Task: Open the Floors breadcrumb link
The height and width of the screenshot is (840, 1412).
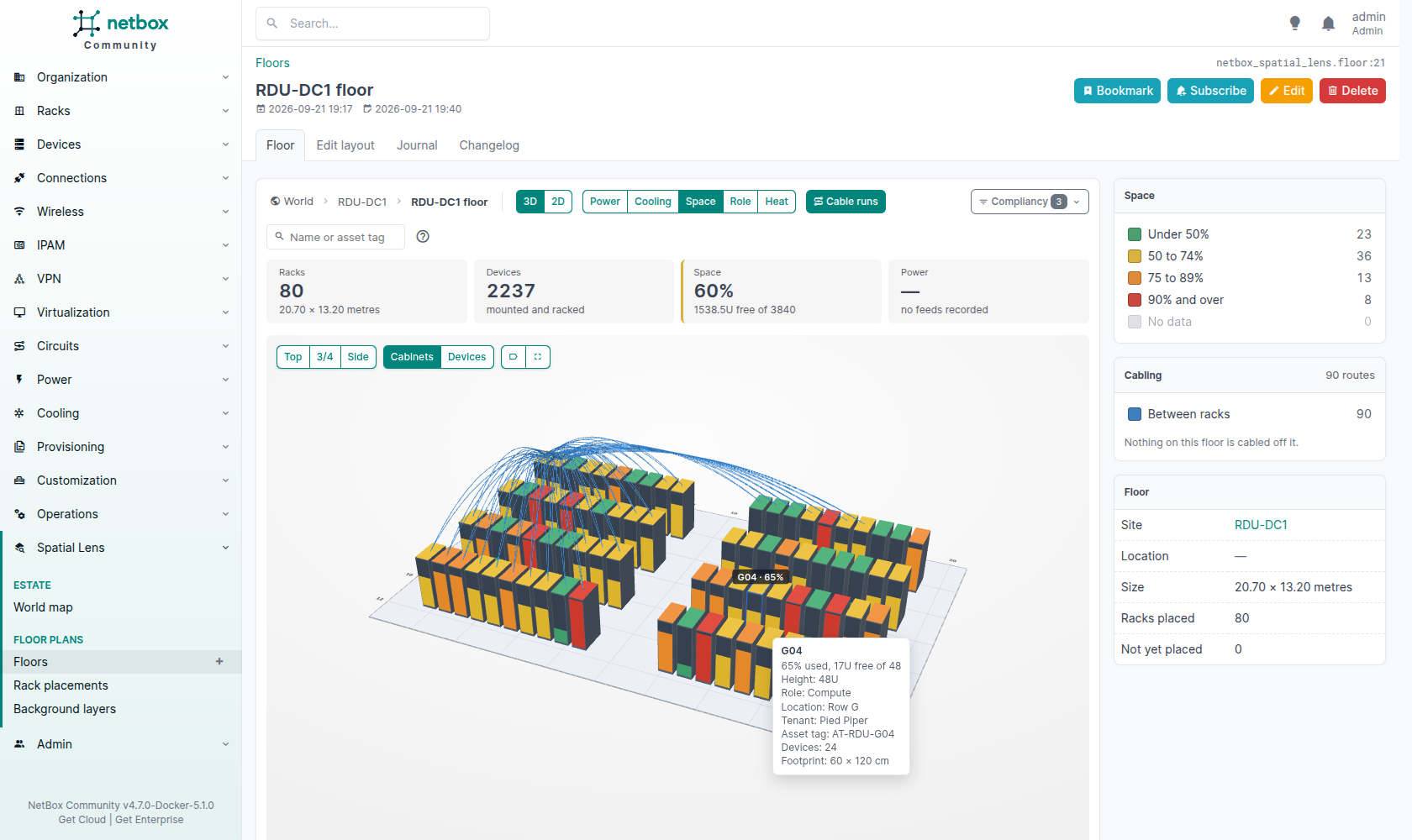Action: click(x=272, y=63)
